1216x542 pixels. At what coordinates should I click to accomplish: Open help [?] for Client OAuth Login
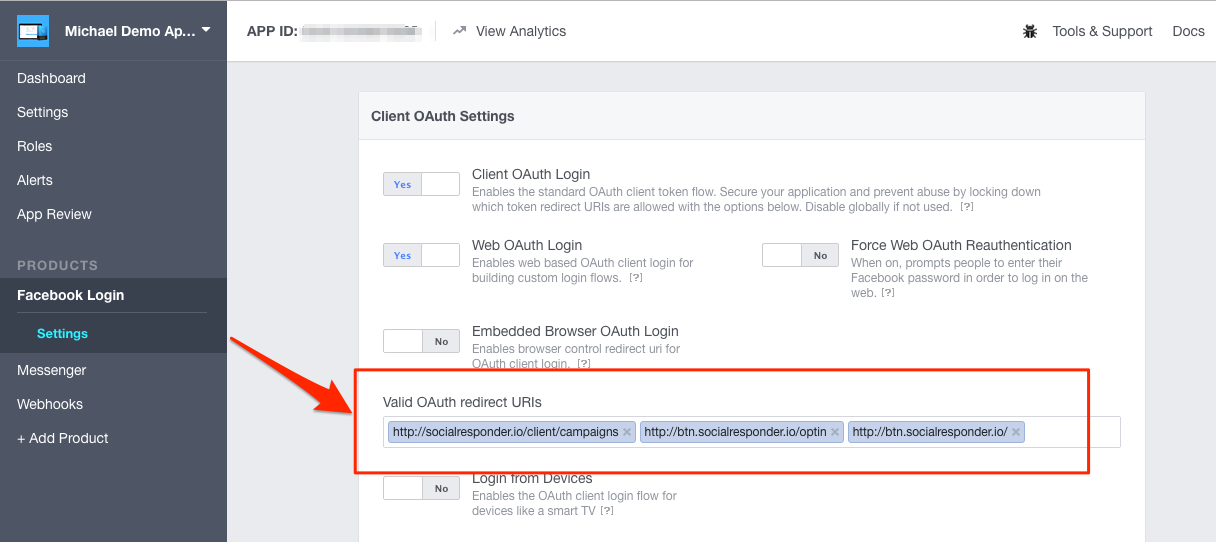click(x=966, y=207)
